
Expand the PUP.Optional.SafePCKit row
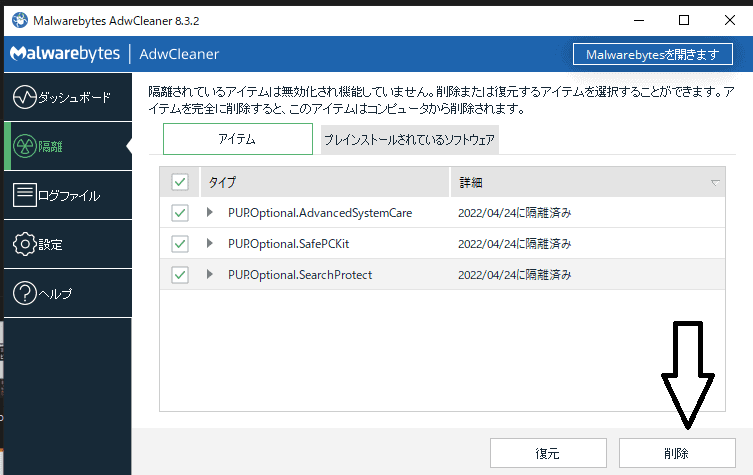point(209,244)
